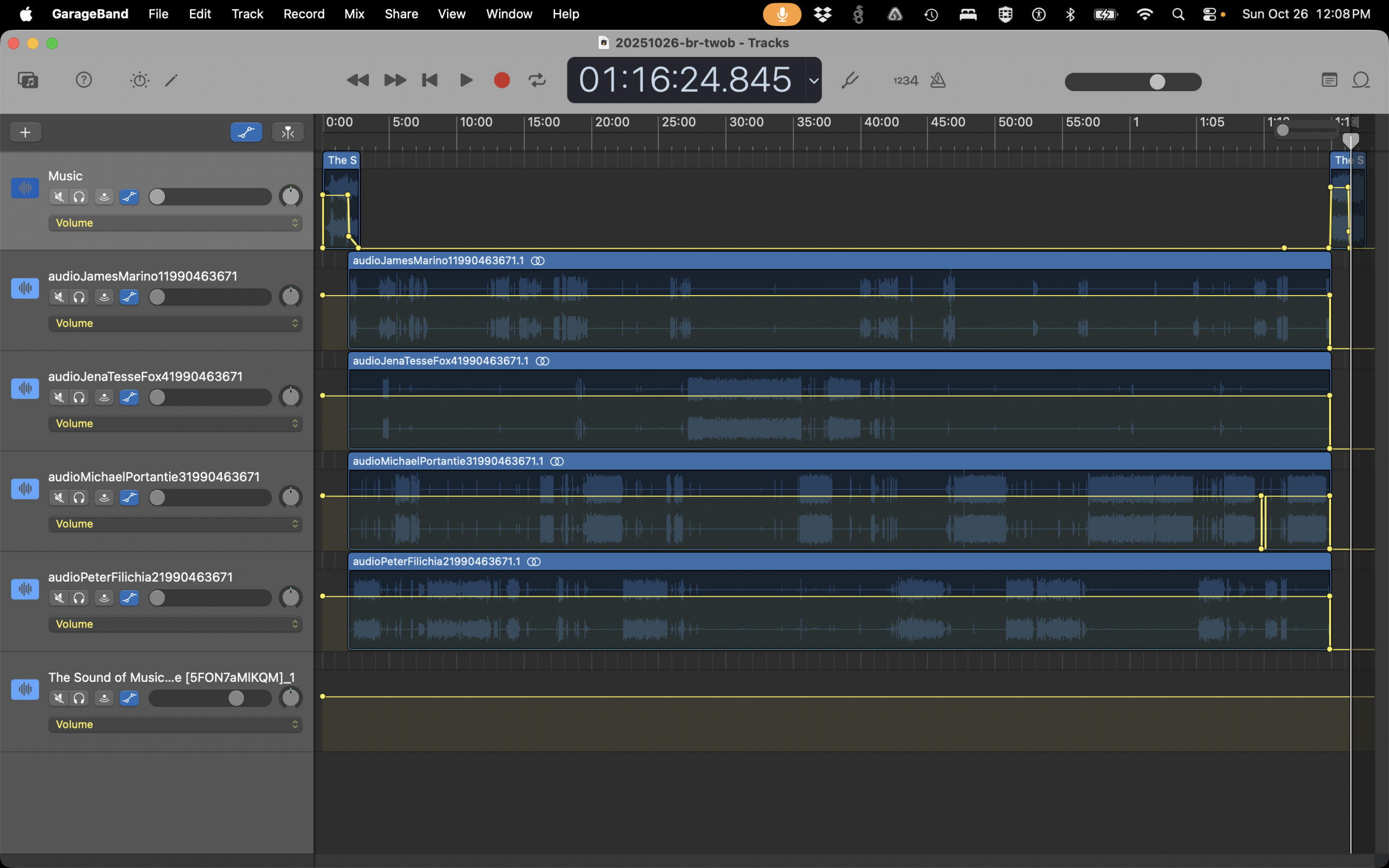Select the audioMichaelPortantie31990463671.1 region header
The width and height of the screenshot is (1389, 868).
(x=804, y=461)
